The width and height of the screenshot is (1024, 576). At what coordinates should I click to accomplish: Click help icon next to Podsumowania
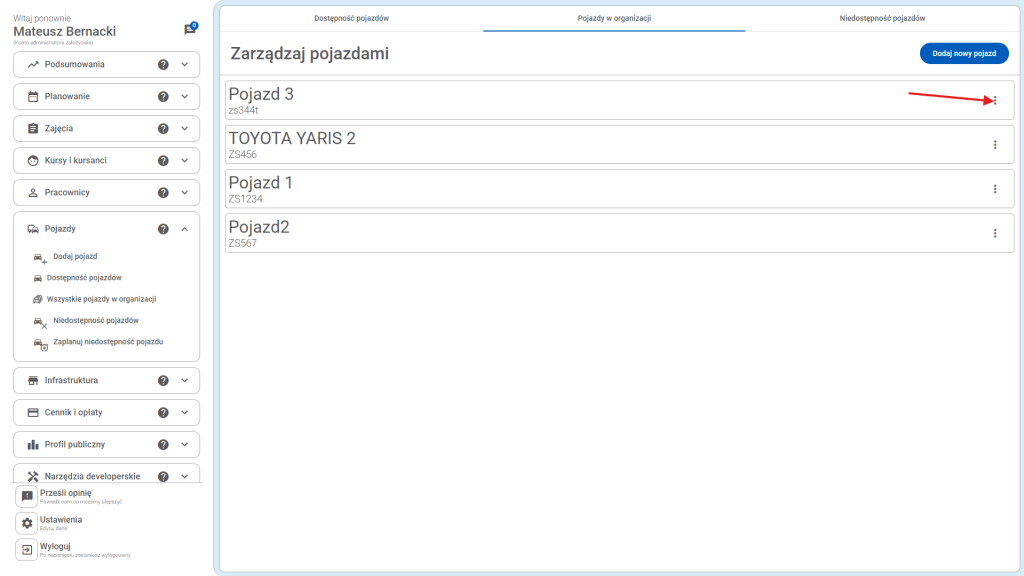coord(163,65)
